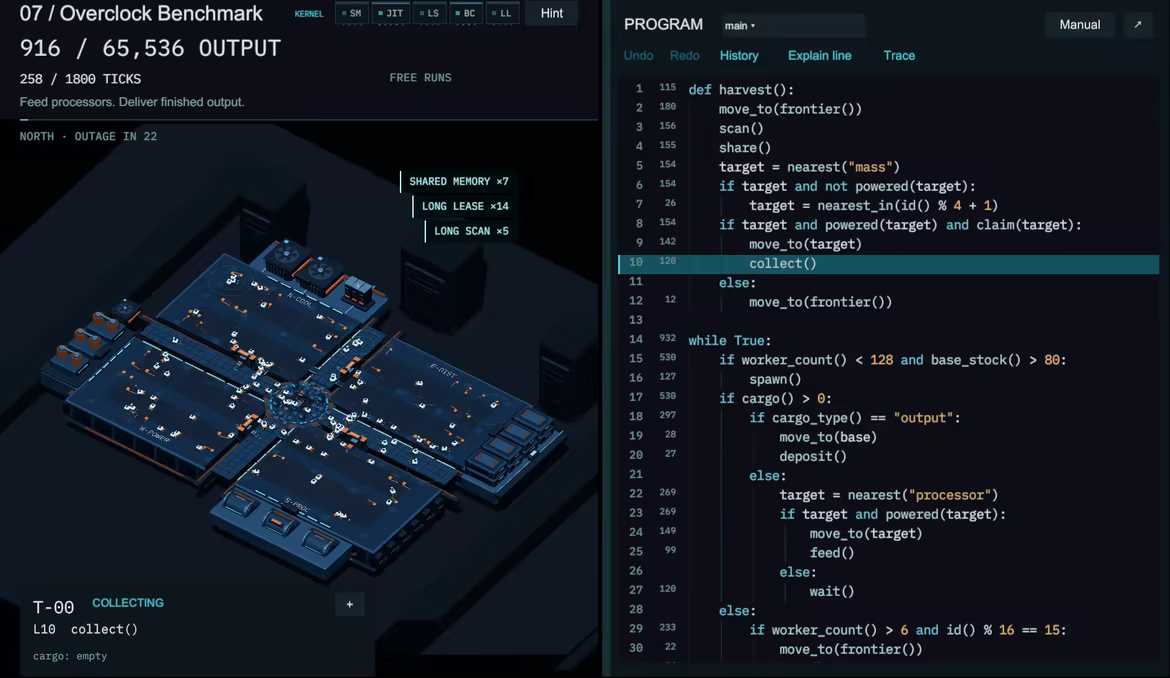Click the cargo: empty status text
The height and width of the screenshot is (678, 1170).
click(70, 656)
